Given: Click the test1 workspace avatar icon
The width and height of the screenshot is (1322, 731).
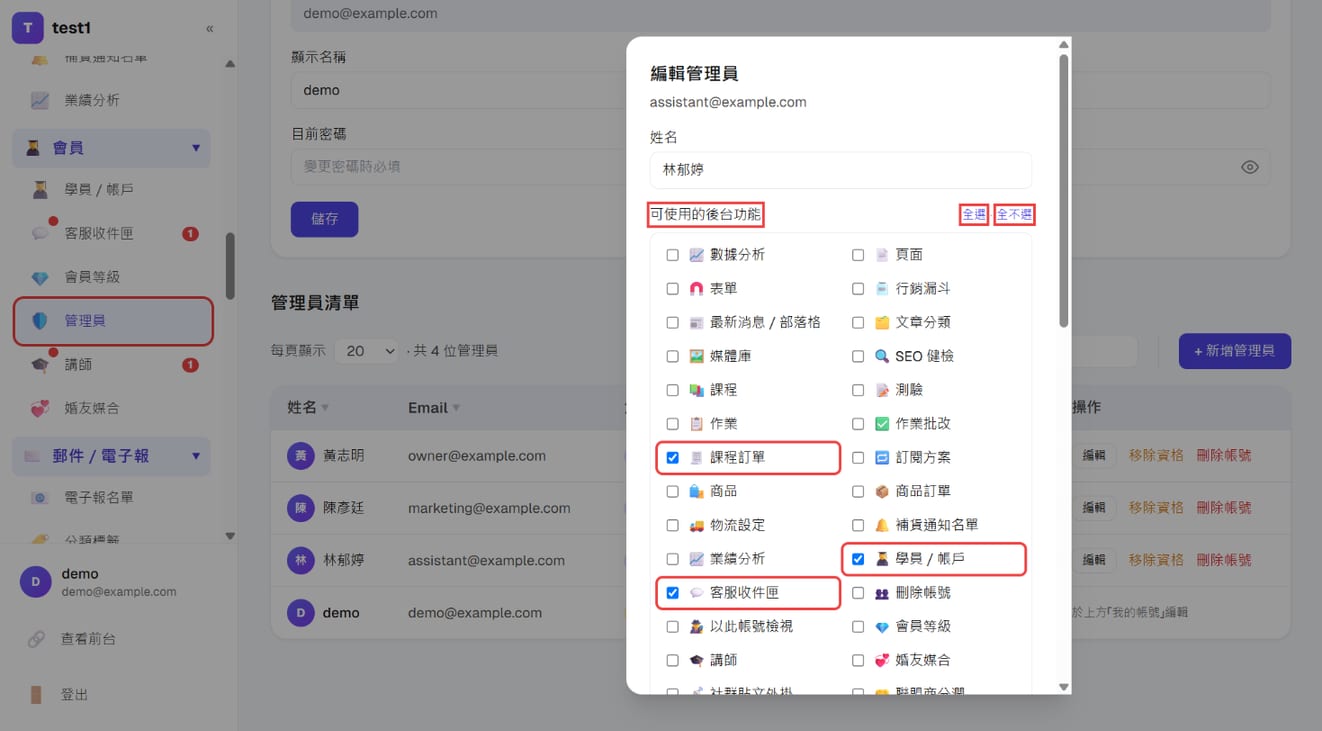Looking at the screenshot, I should pyautogui.click(x=28, y=28).
